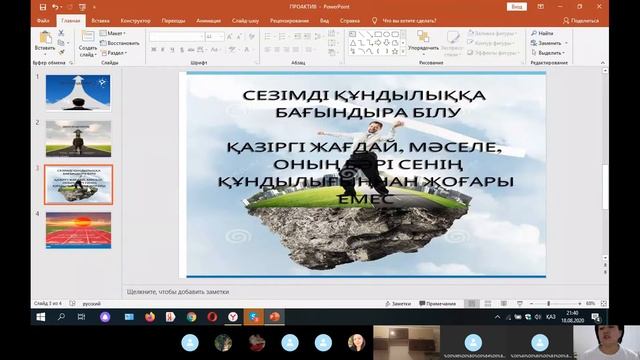Start Slide Show view icon in status bar
640x360 pixels.
point(520,304)
